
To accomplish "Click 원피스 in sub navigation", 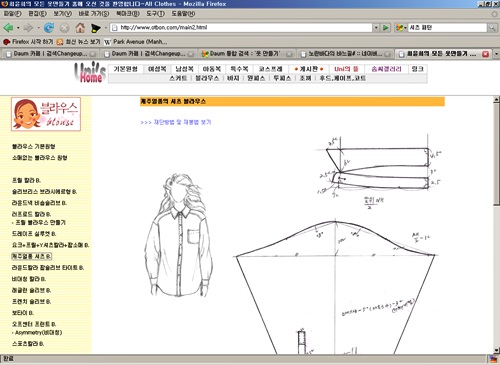I will click(x=256, y=78).
